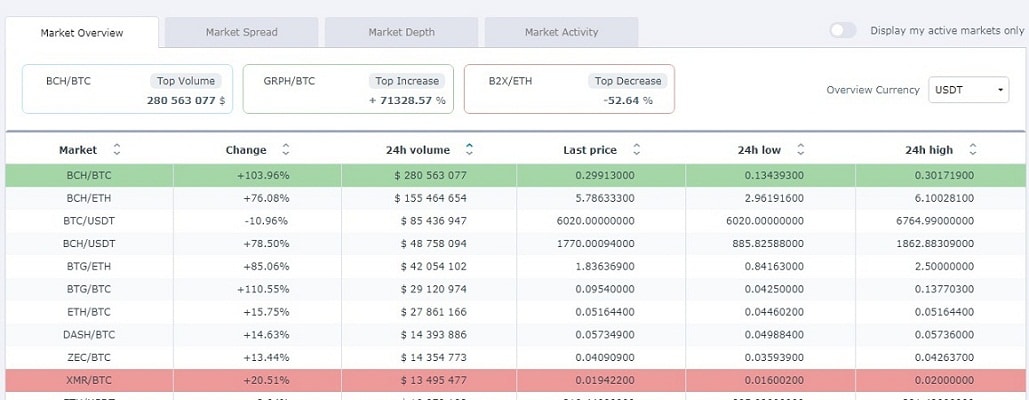Select the Market Activity tab
Image resolution: width=1029 pixels, height=400 pixels.
point(561,32)
